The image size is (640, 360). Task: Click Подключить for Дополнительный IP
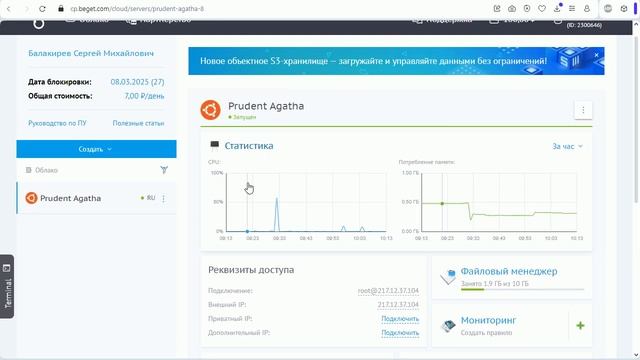[x=400, y=333]
